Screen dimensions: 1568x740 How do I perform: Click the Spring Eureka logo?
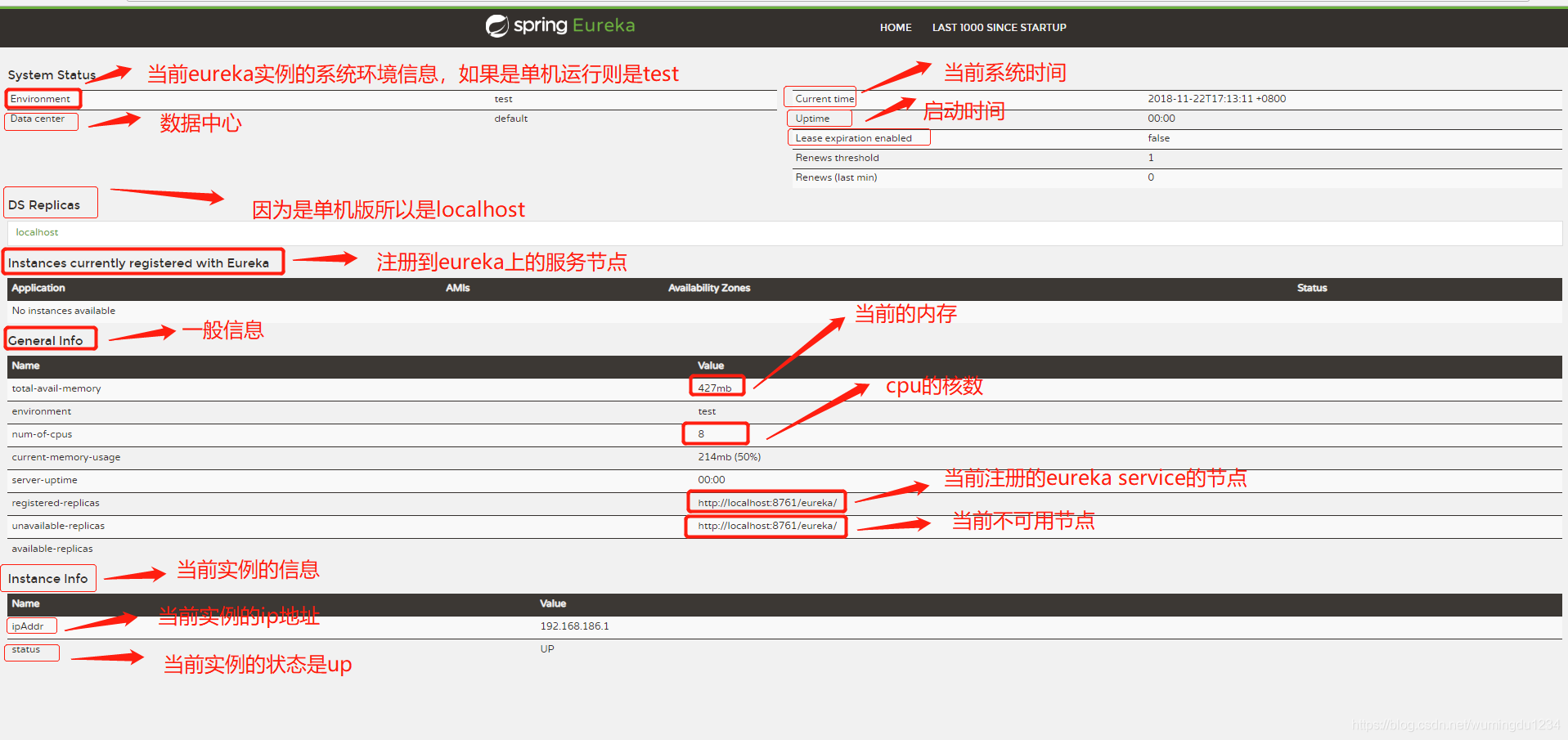[x=560, y=26]
